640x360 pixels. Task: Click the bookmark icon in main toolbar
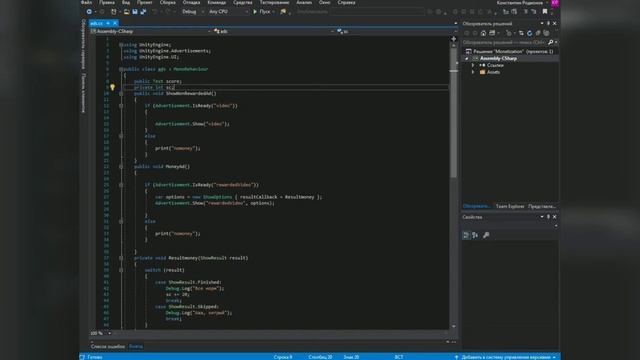point(544,12)
